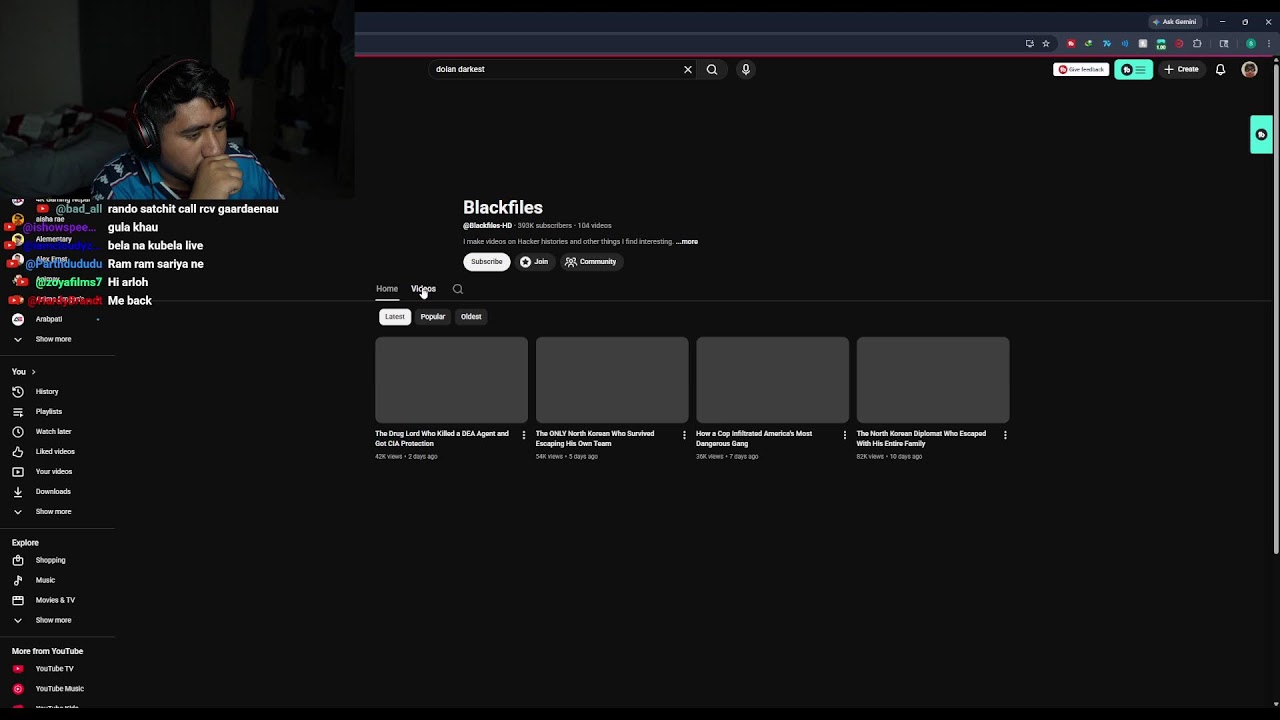
Task: Select the Latest filter chip
Action: pos(395,317)
